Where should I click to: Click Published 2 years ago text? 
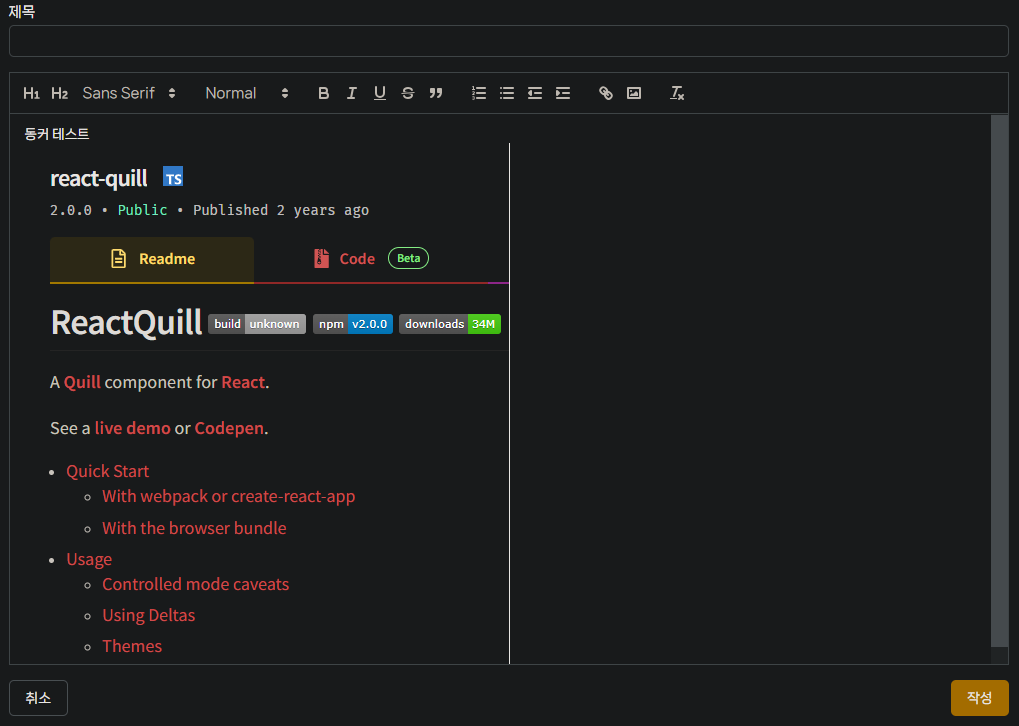coord(281,211)
